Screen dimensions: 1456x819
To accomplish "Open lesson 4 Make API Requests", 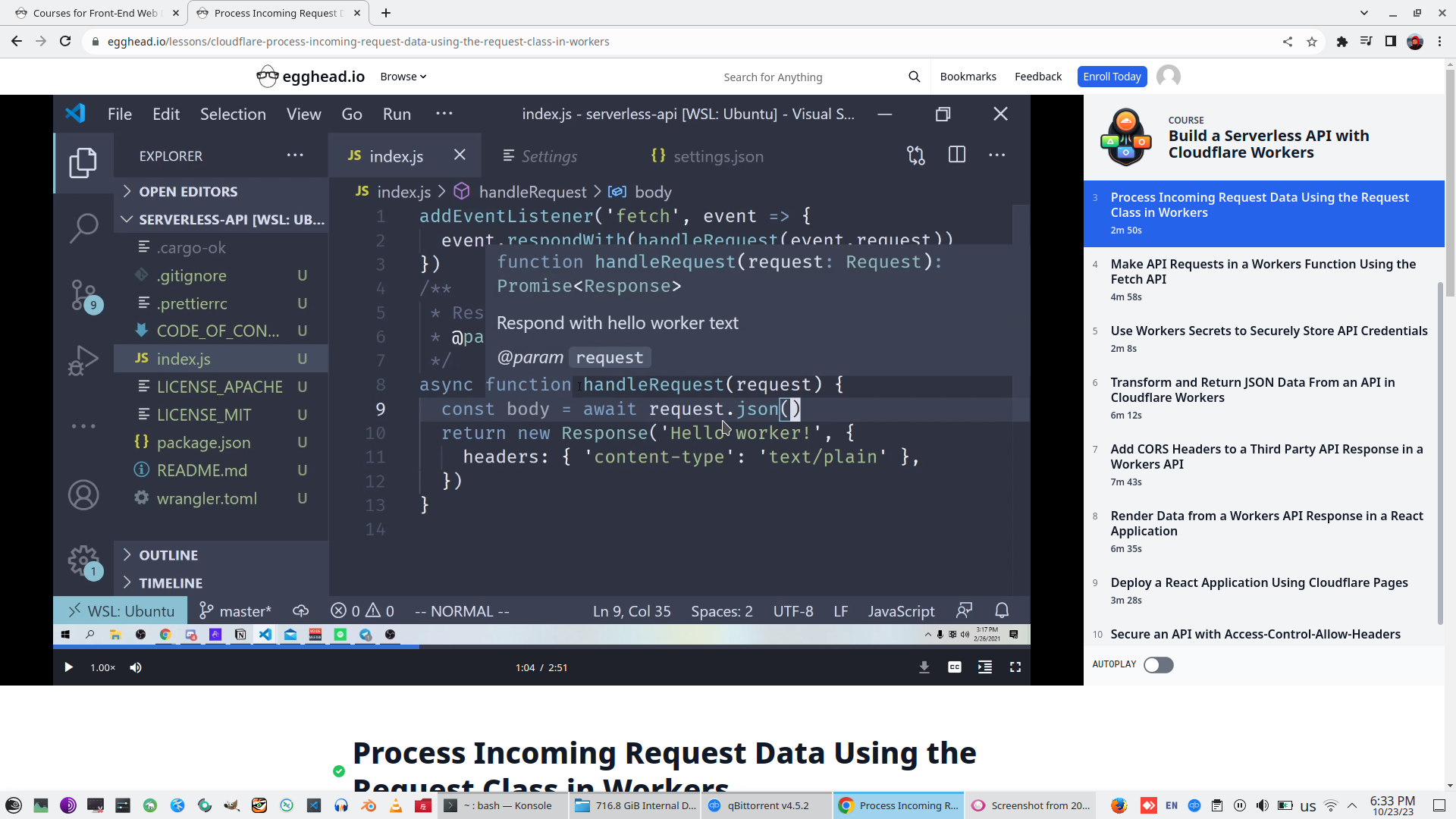I will (1263, 271).
